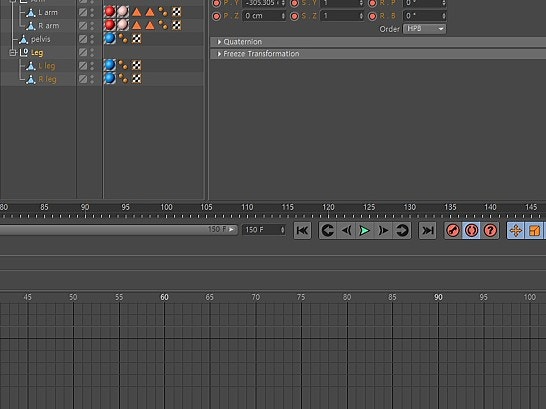Toggle visibility dots for pelvis
The image size is (546, 409).
(x=92, y=39)
